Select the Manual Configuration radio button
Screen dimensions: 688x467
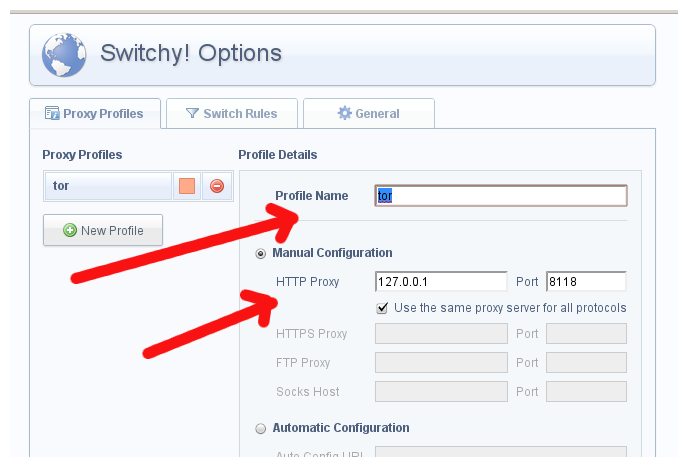[x=261, y=254]
